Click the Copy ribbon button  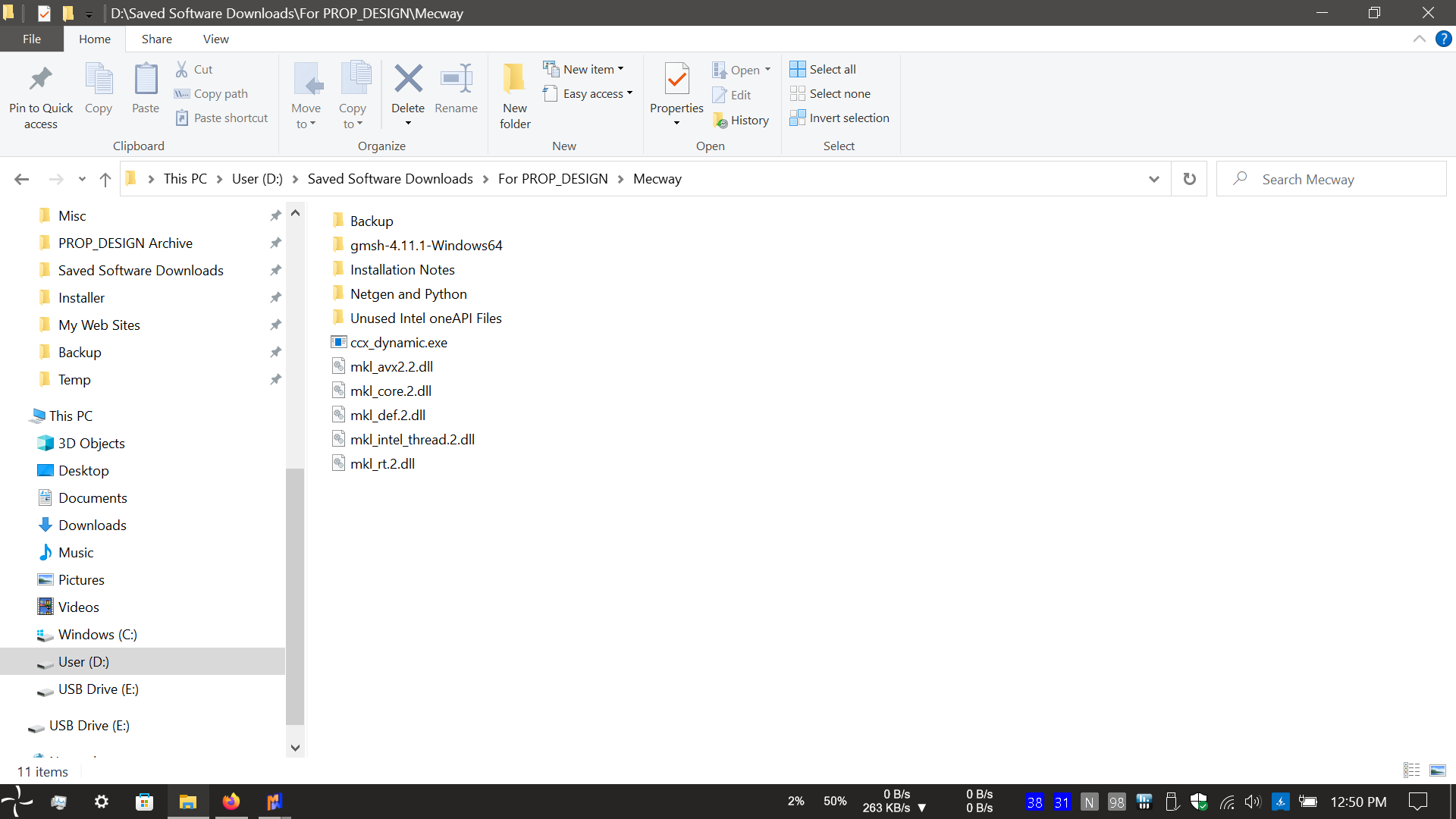(99, 89)
